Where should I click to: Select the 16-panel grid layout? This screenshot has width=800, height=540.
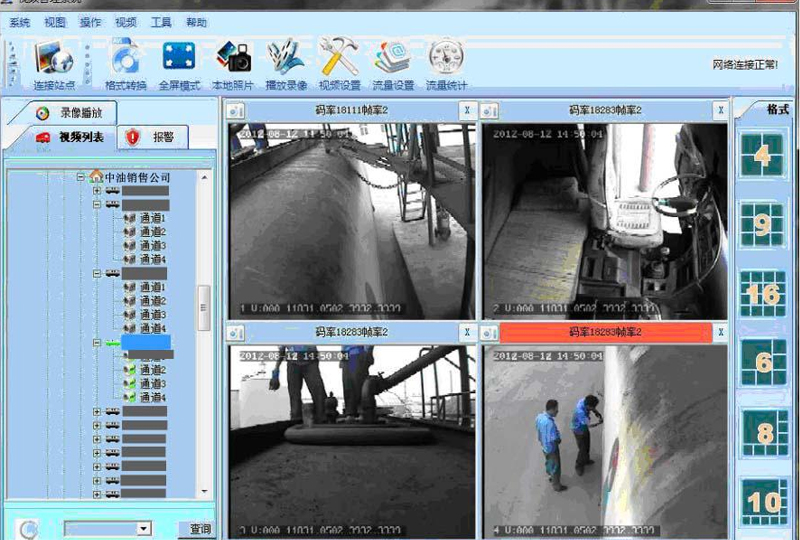coord(763,293)
